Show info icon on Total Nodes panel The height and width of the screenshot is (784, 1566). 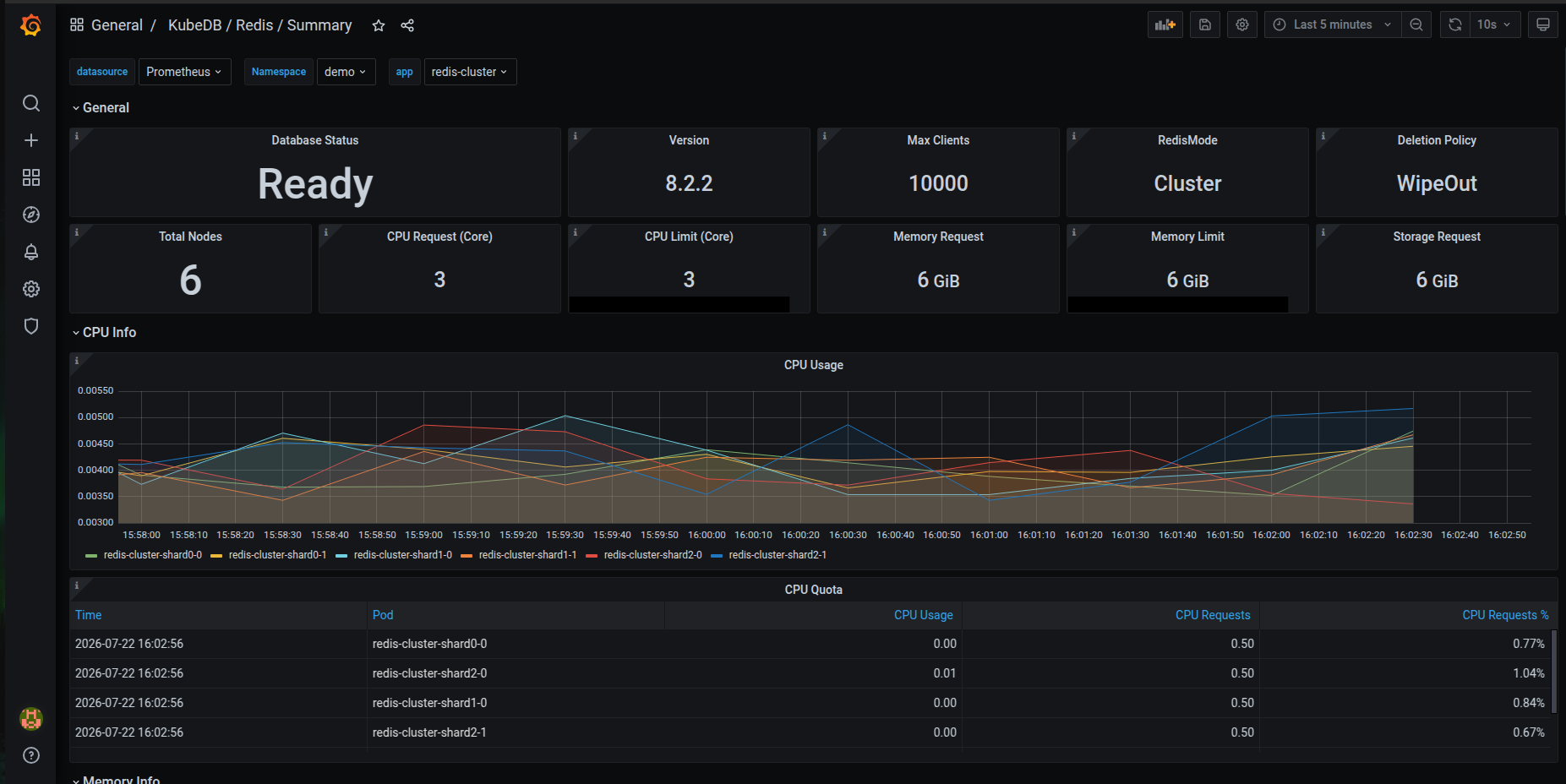click(x=76, y=232)
